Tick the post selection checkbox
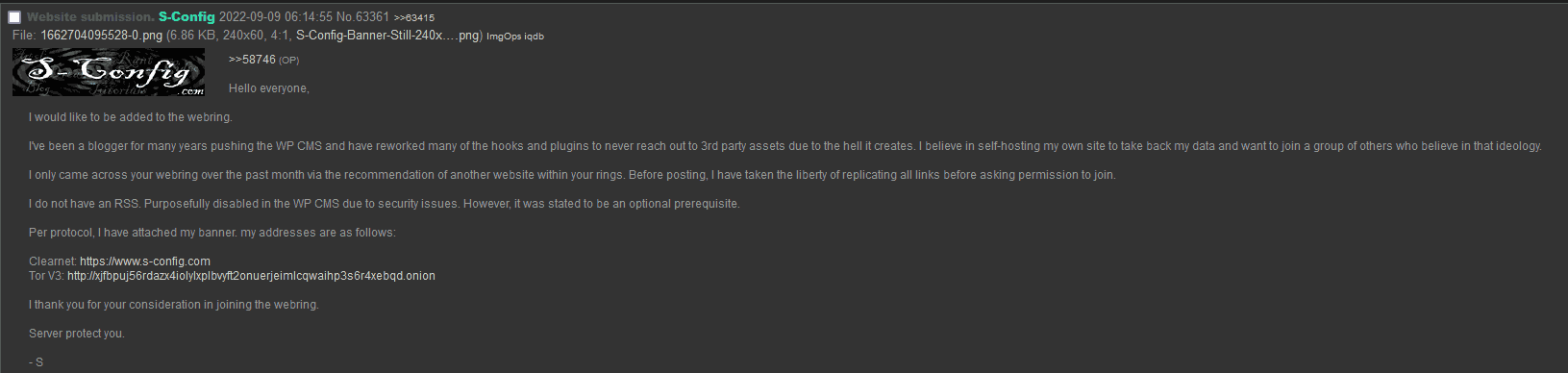Viewport: 1568px width, 373px height. pos(14,17)
